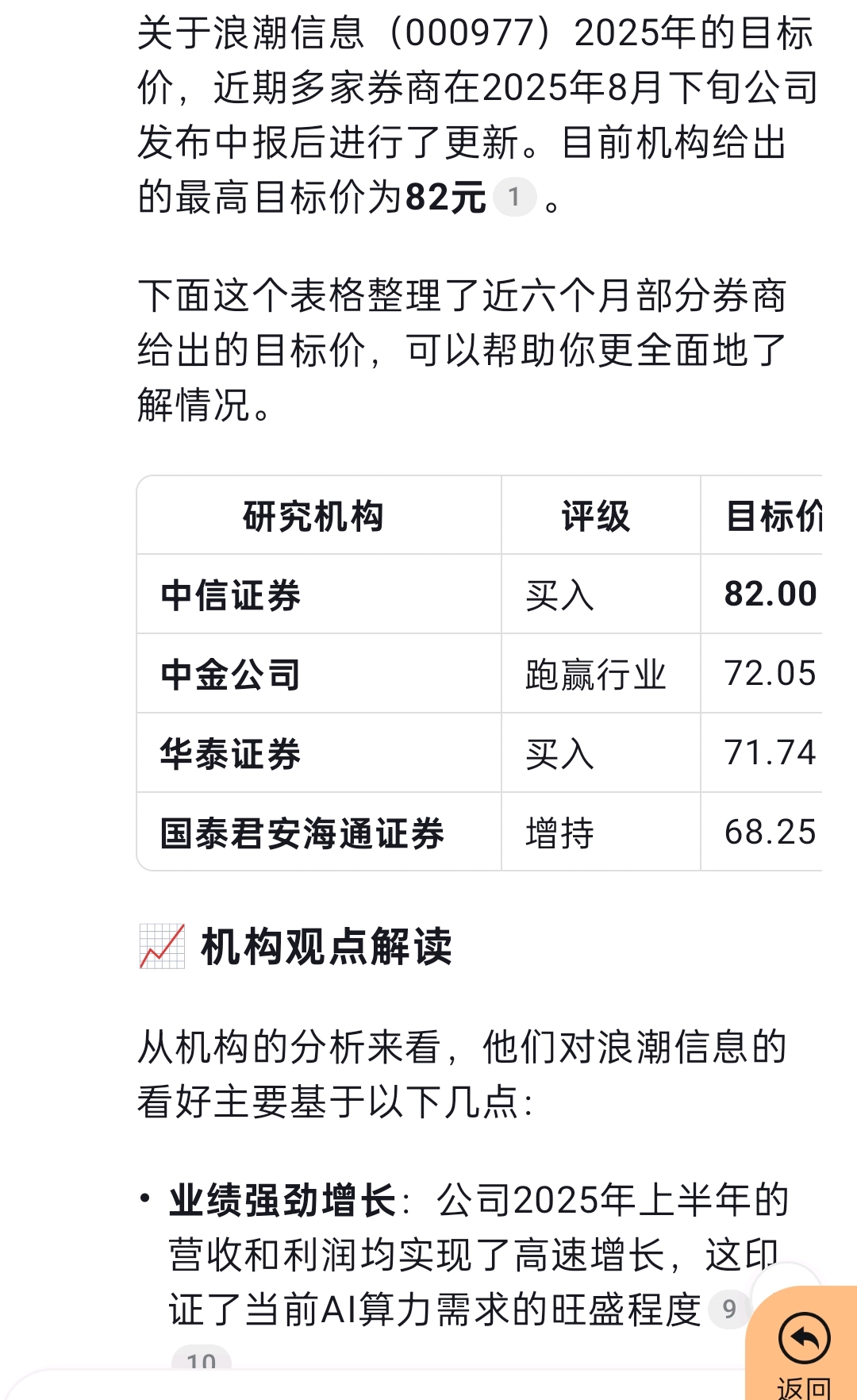Select the 评级 column header
Viewport: 857px width, 1400px height.
596,516
